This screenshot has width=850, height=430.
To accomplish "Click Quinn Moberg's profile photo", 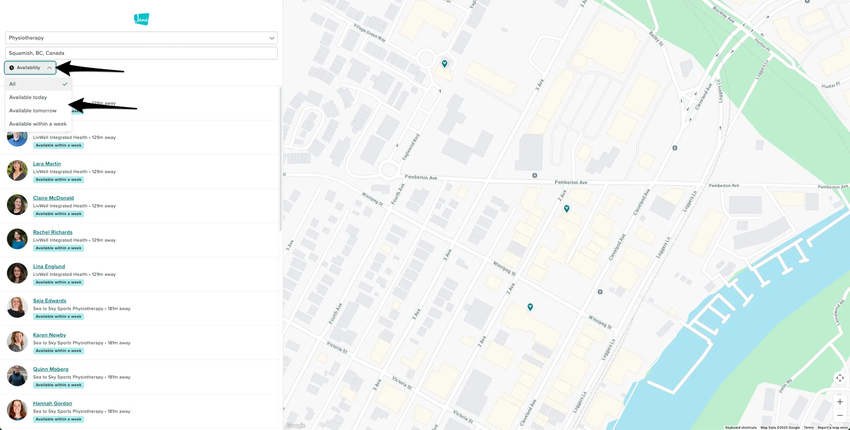I will 17,376.
